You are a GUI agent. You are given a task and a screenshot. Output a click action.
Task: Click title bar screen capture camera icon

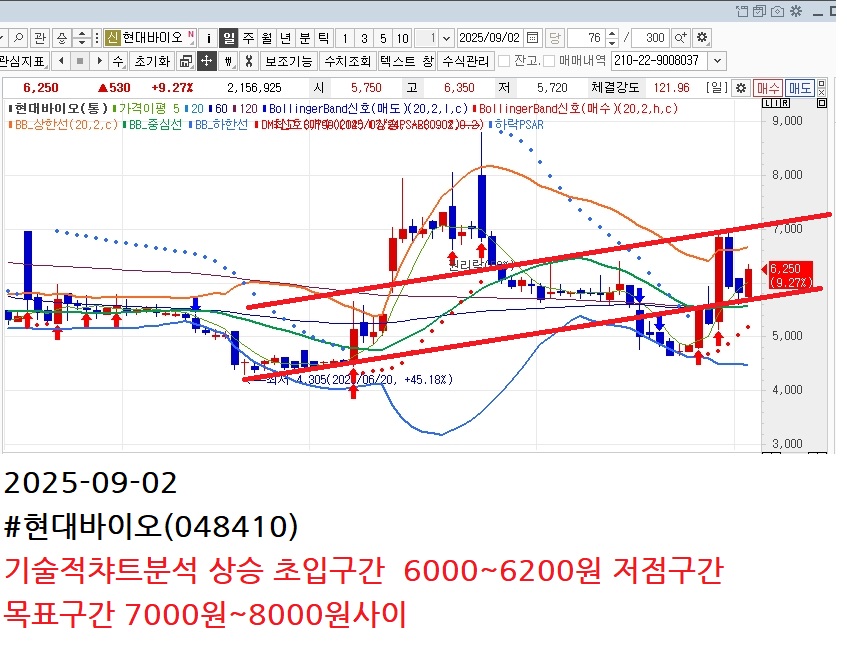(777, 11)
